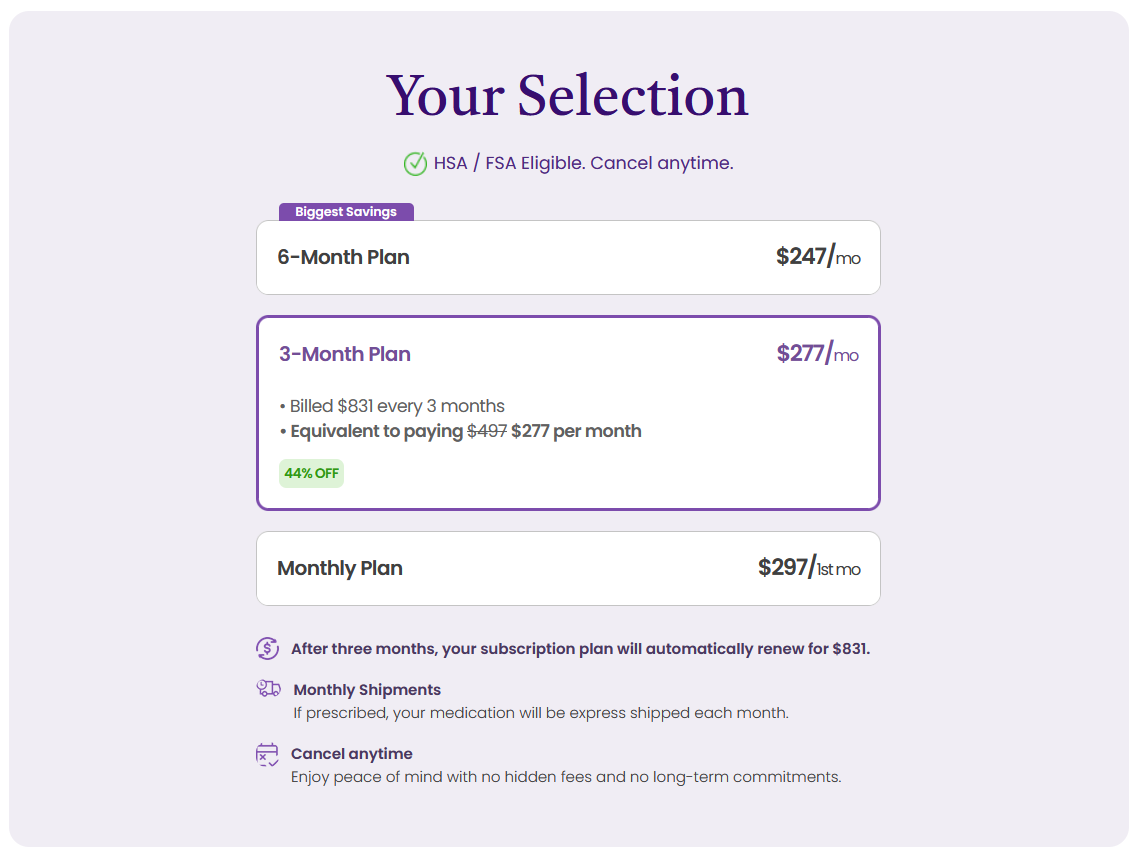Click the $247/mo price label

tap(817, 257)
